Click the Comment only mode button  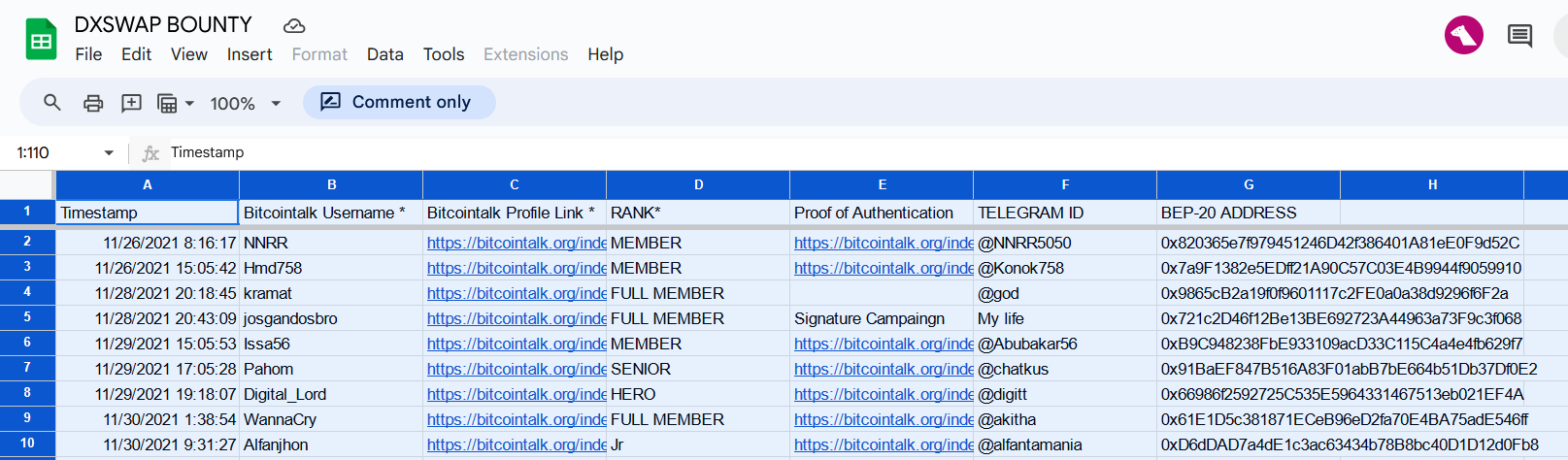click(399, 102)
